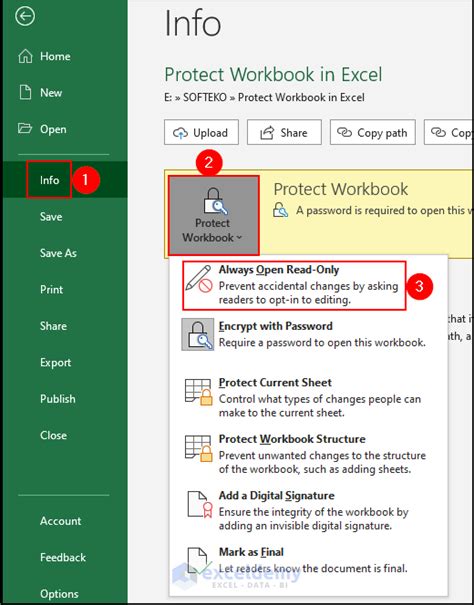This screenshot has height=605, width=474.
Task: Open Excel Options at sidebar bottom
Action: coord(59,594)
